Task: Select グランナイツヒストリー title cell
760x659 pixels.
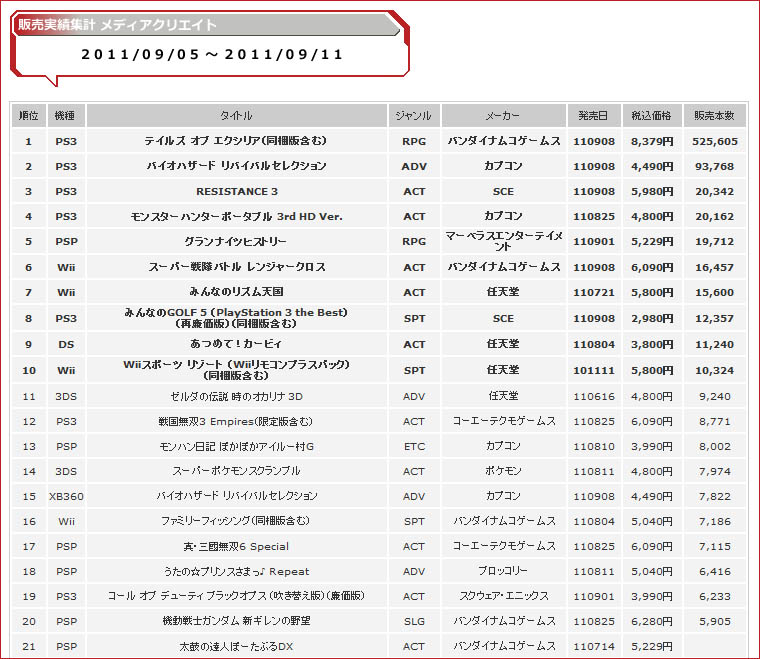Action: tap(236, 241)
